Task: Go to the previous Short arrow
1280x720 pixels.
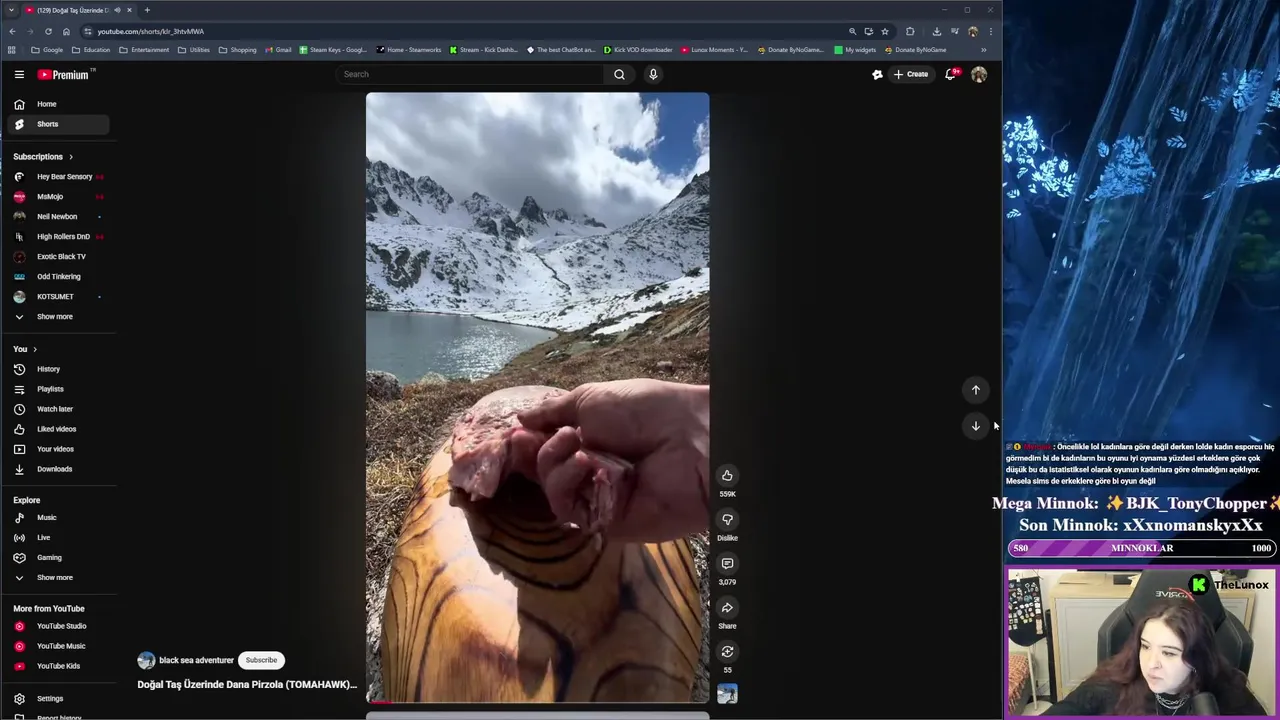Action: [x=976, y=390]
